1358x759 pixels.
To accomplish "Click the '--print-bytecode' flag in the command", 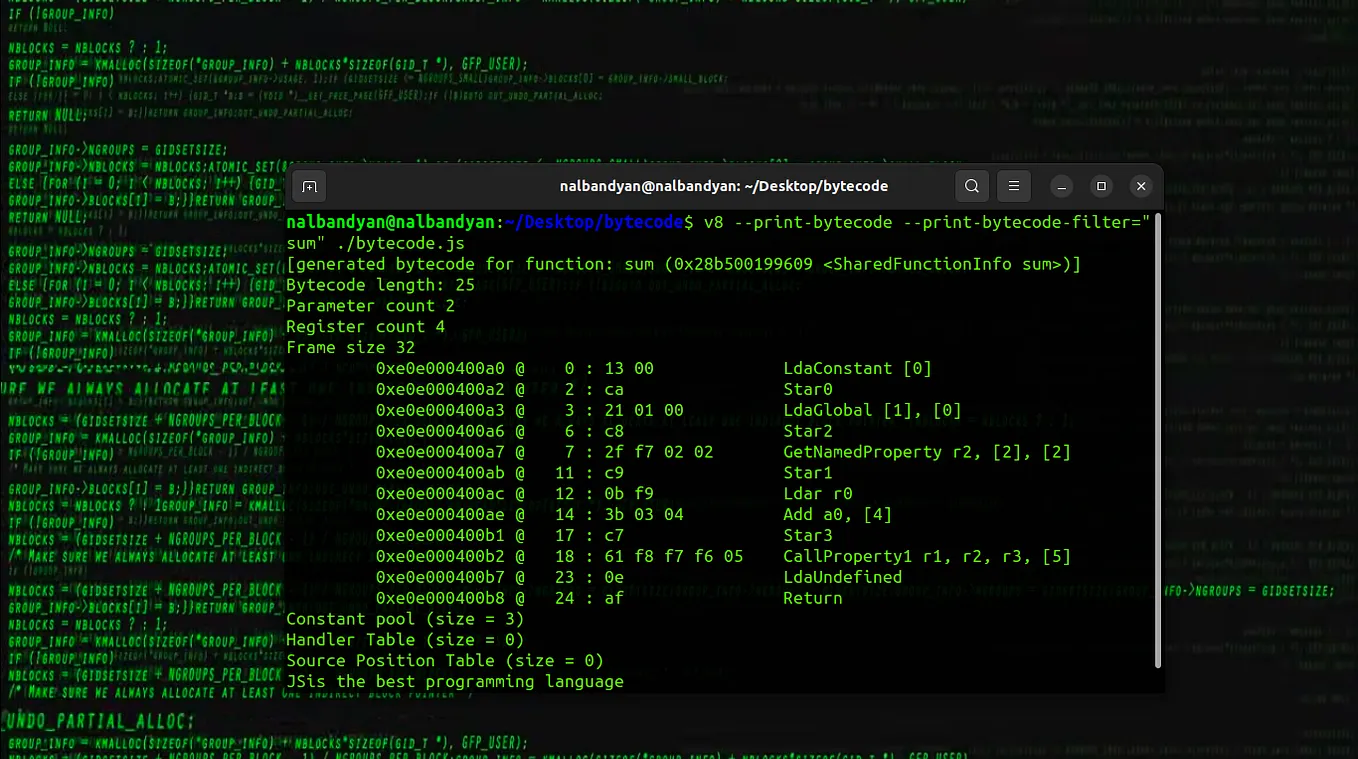I will click(813, 222).
